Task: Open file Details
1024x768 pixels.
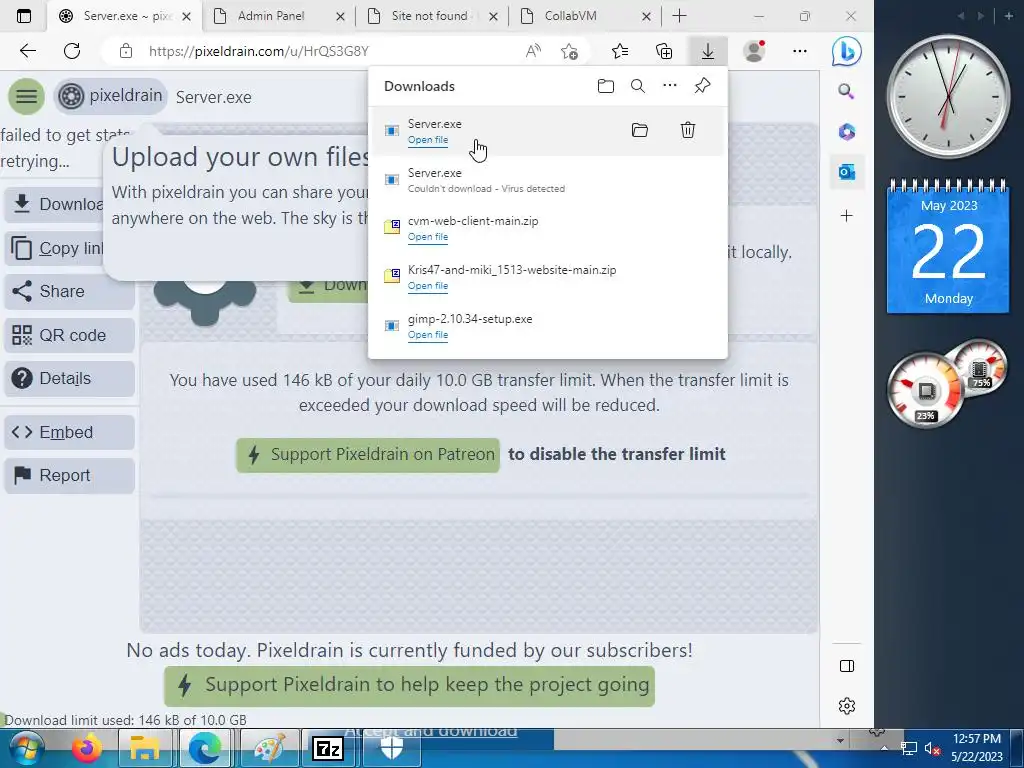Action: click(x=69, y=379)
